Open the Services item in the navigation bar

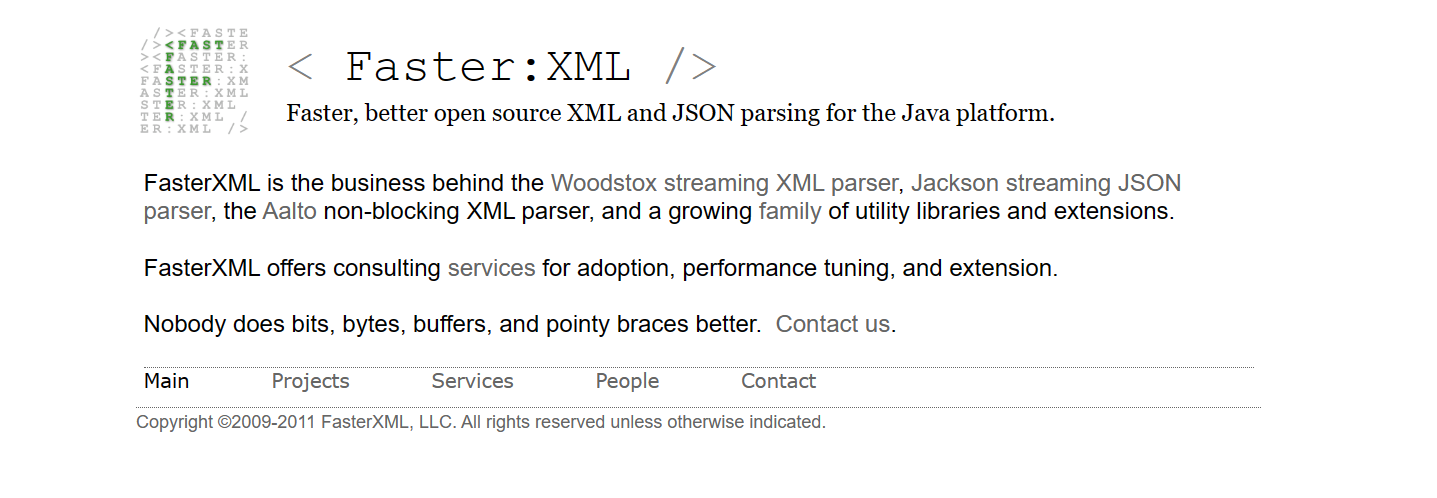click(472, 381)
